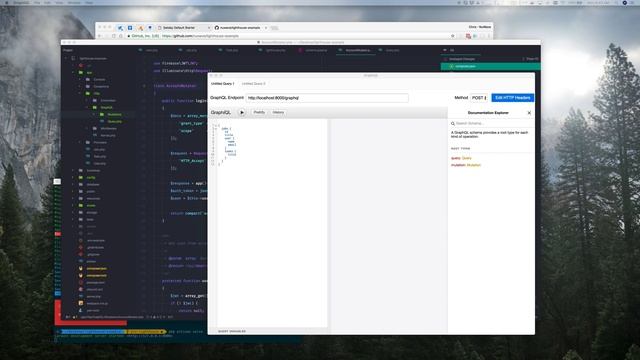Select the active AccountMutator editor tab
The height and width of the screenshot is (360, 640).
pyautogui.click(x=357, y=50)
